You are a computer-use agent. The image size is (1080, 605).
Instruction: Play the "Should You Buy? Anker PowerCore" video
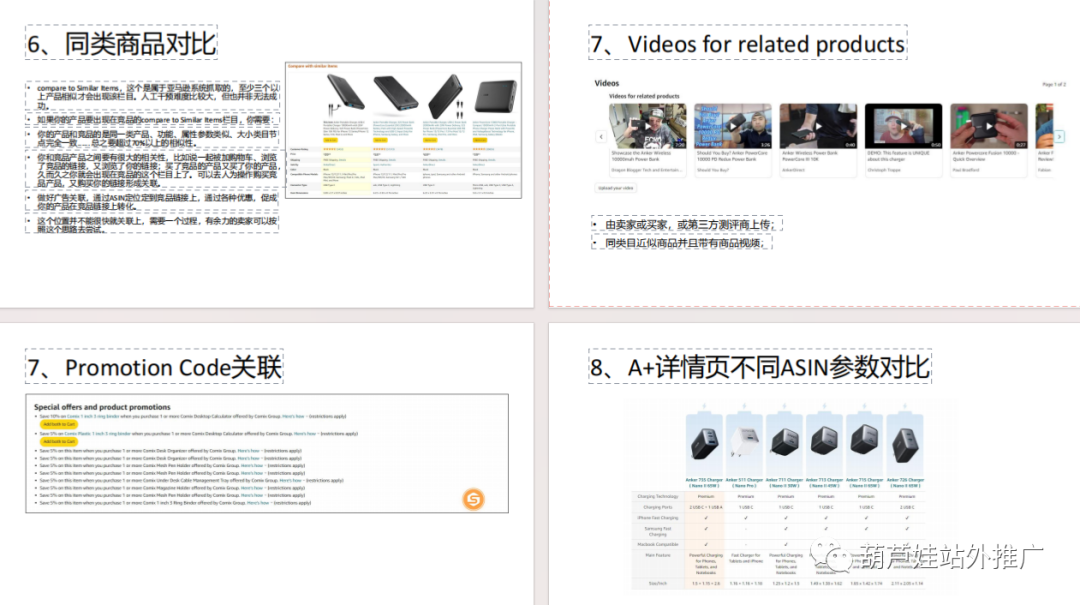point(733,126)
